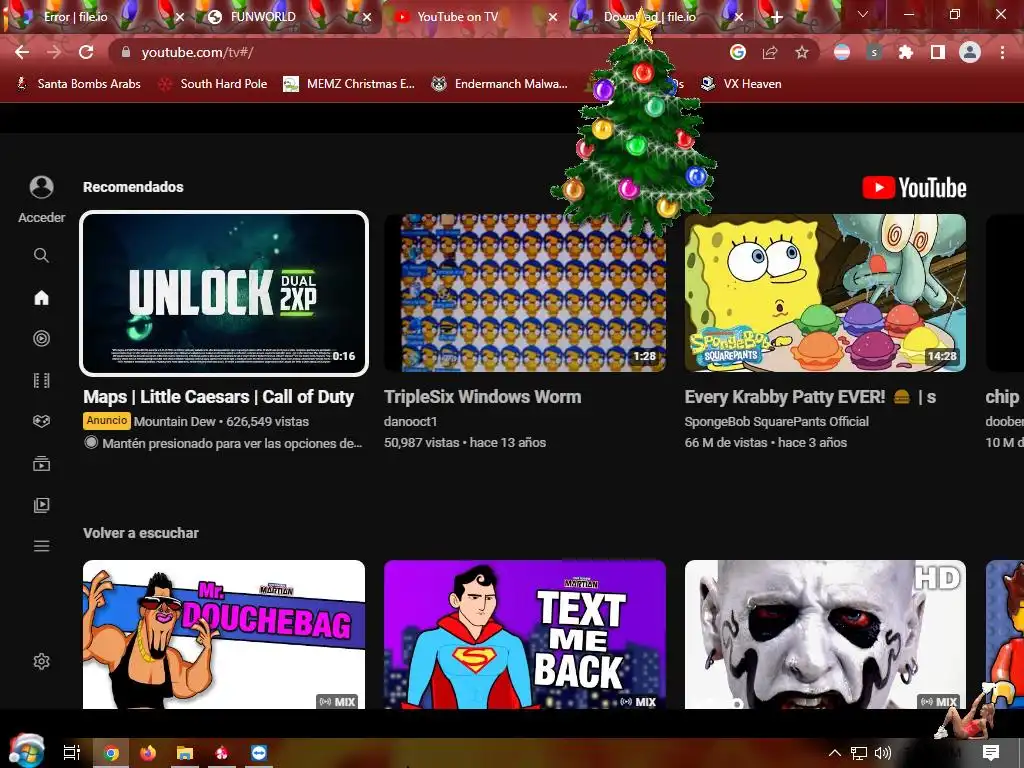Screen dimensions: 1024x768
Task: Open the music target icon in the sidebar
Action: pos(41,338)
